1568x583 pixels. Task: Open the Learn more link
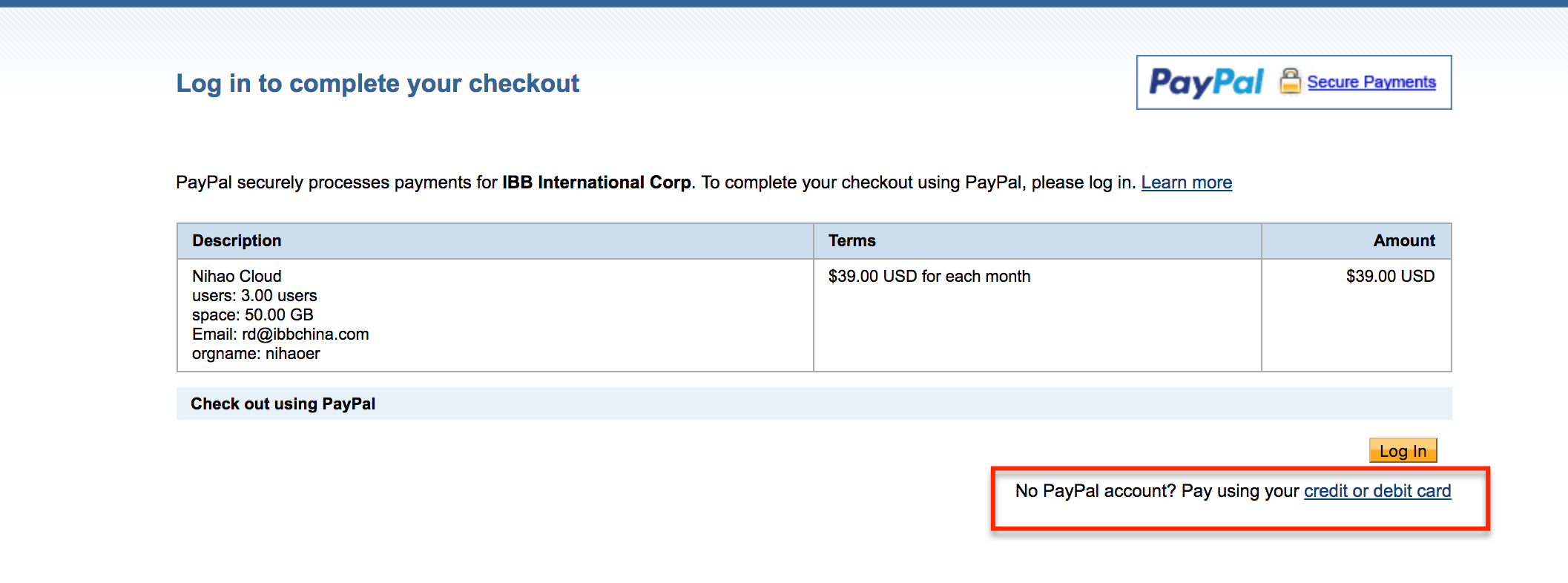pyautogui.click(x=1187, y=182)
